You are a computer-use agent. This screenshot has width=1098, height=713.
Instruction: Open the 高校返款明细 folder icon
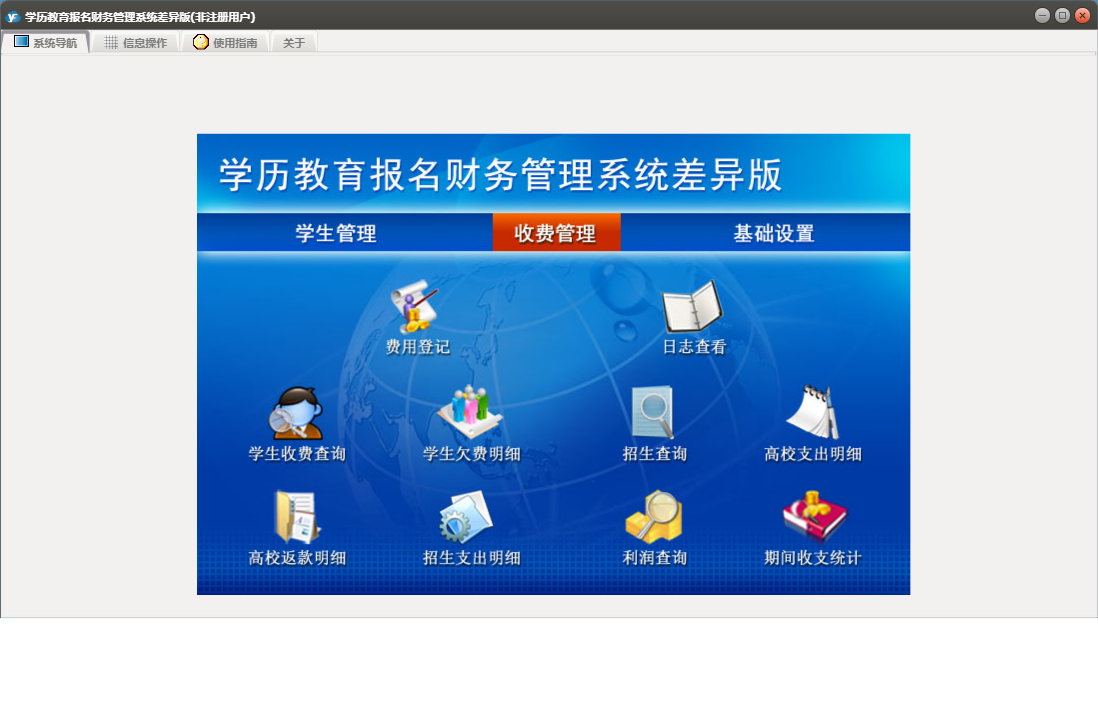297,518
